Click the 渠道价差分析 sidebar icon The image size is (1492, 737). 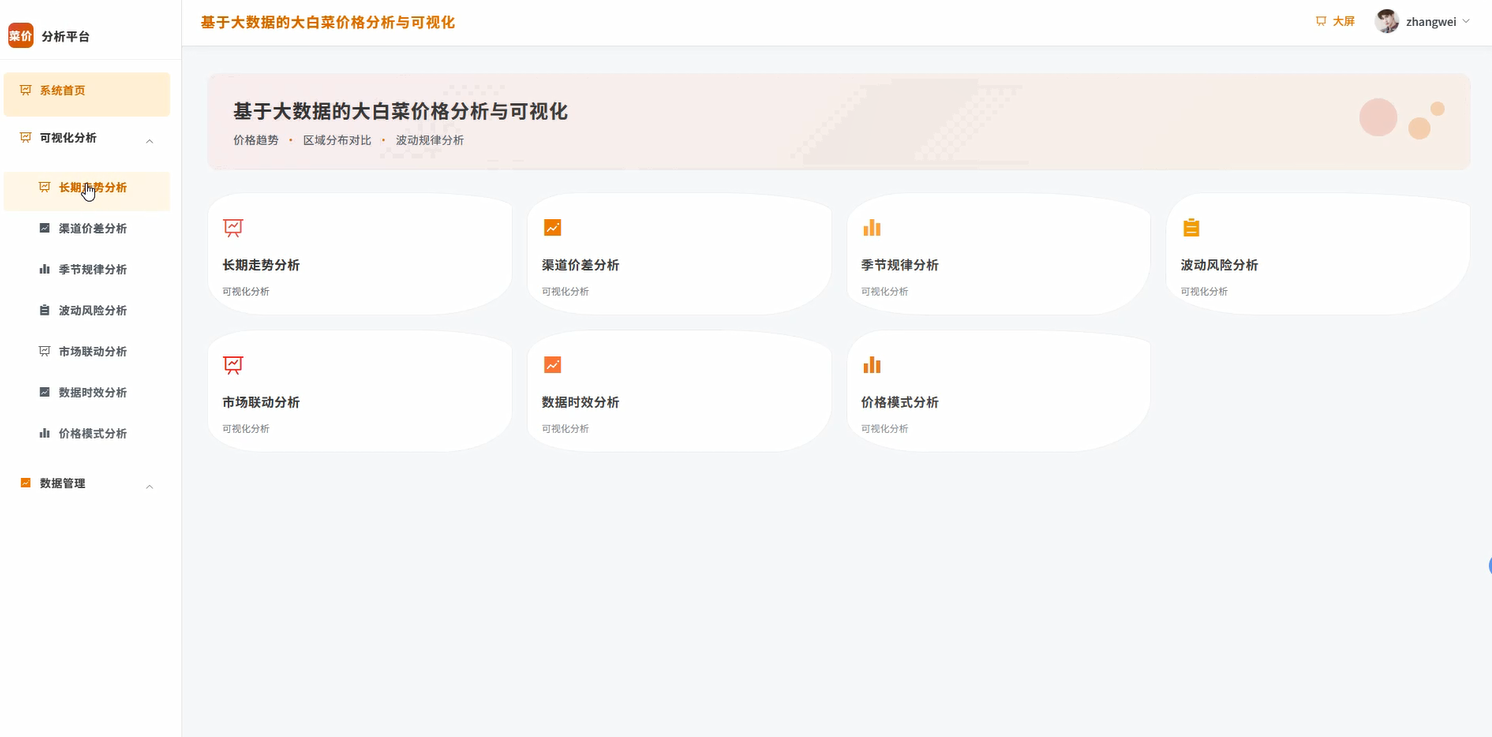click(44, 228)
